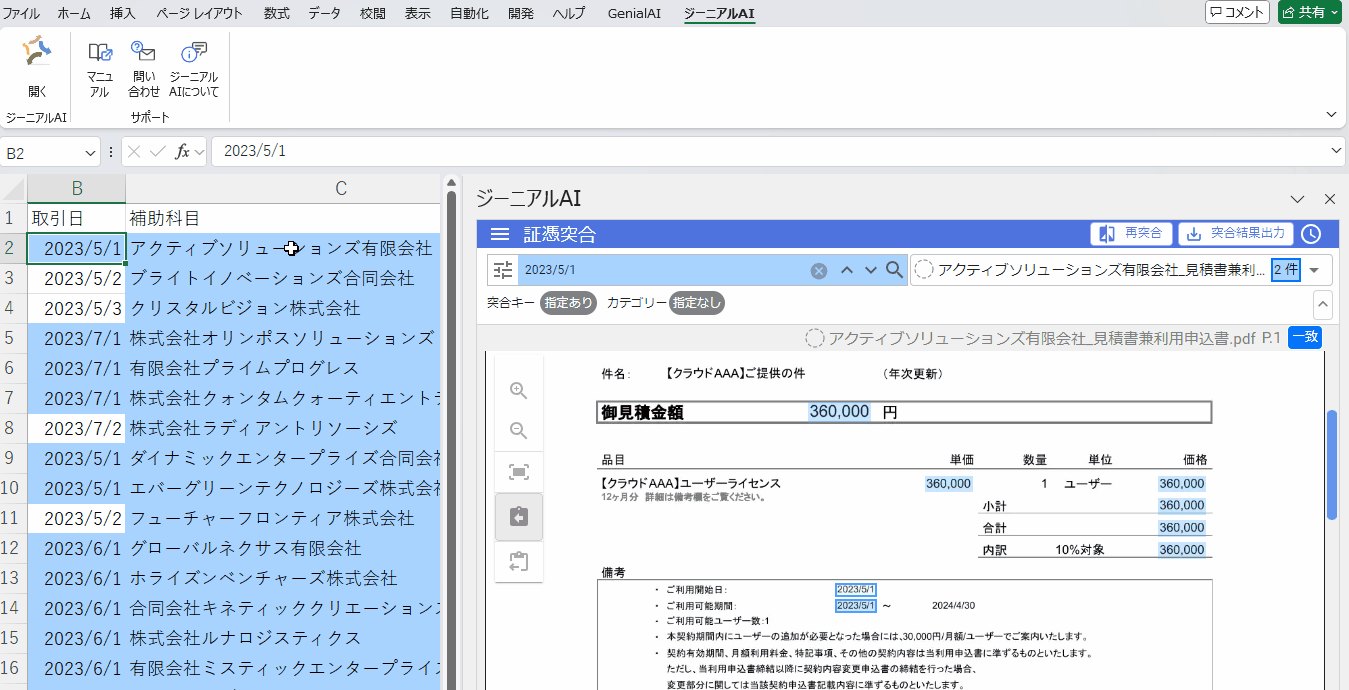The image size is (1349, 690).
Task: Close the ジーニアルAI task pane
Action: pyautogui.click(x=1330, y=199)
